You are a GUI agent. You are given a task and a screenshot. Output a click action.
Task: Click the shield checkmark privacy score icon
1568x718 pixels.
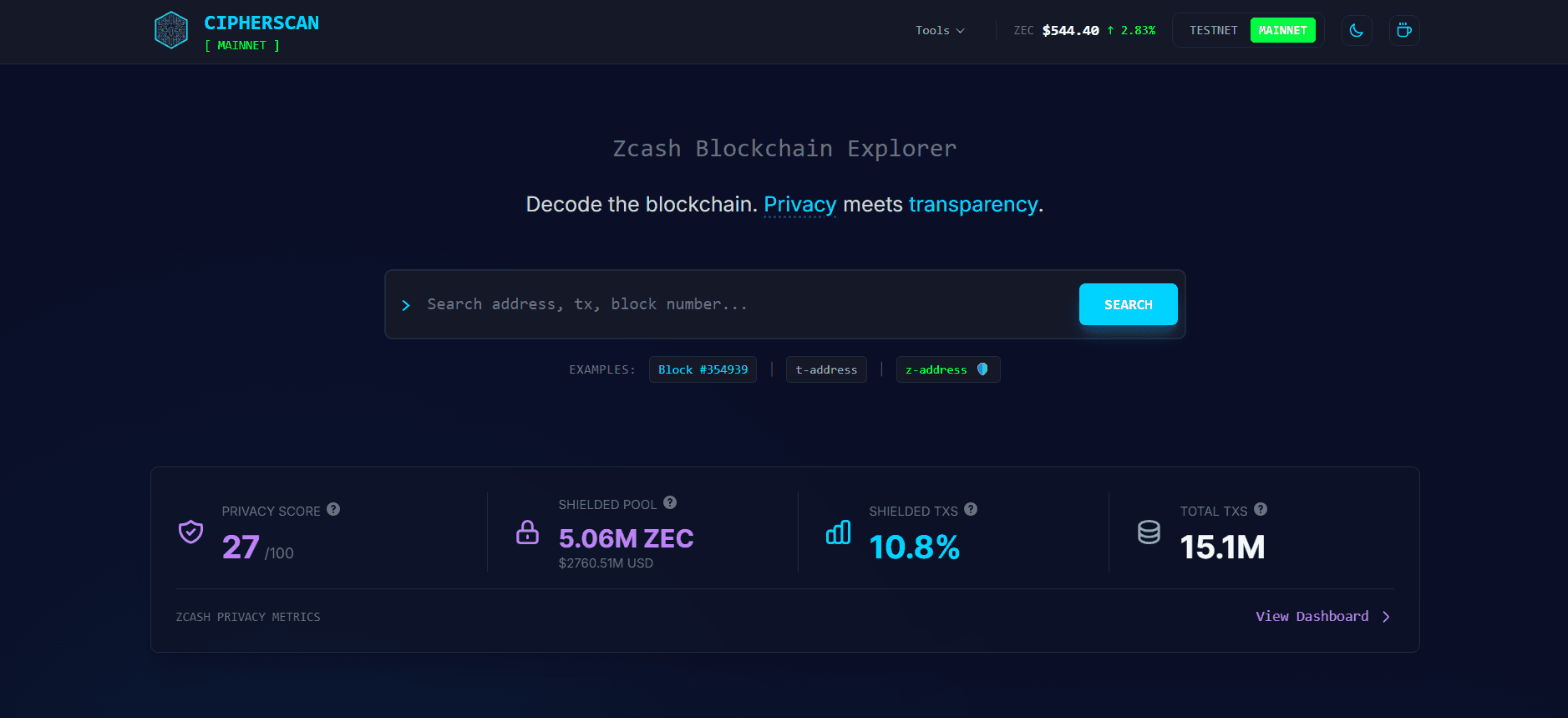[x=191, y=532]
